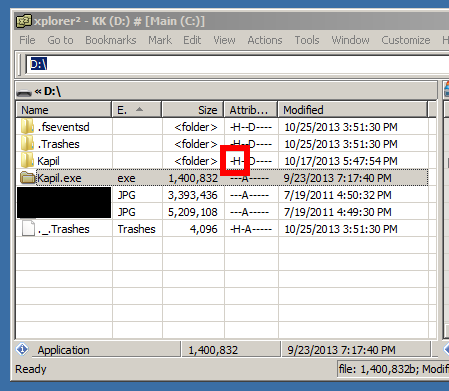Image resolution: width=449 pixels, height=391 pixels.
Task: Click the -H-A----- attribute of ._.Trashes
Action: click(251, 229)
